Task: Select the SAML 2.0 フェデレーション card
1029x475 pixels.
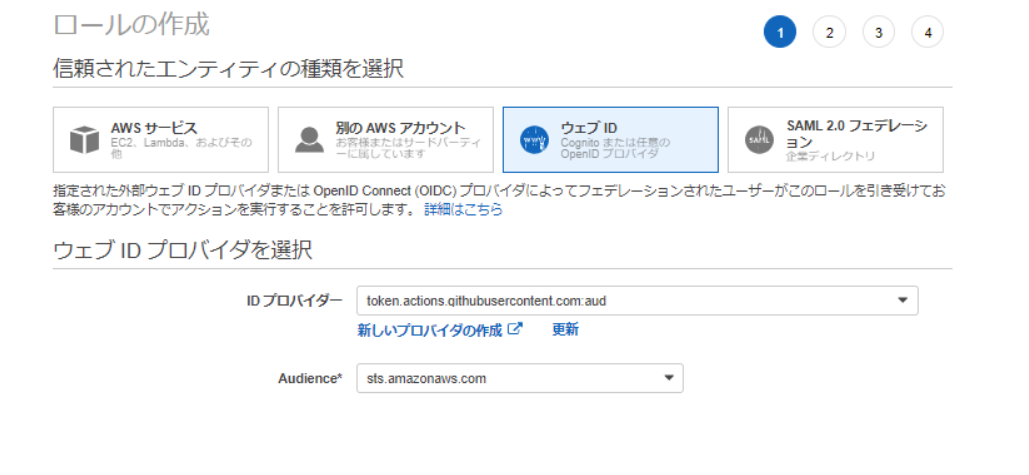Action: click(835, 140)
